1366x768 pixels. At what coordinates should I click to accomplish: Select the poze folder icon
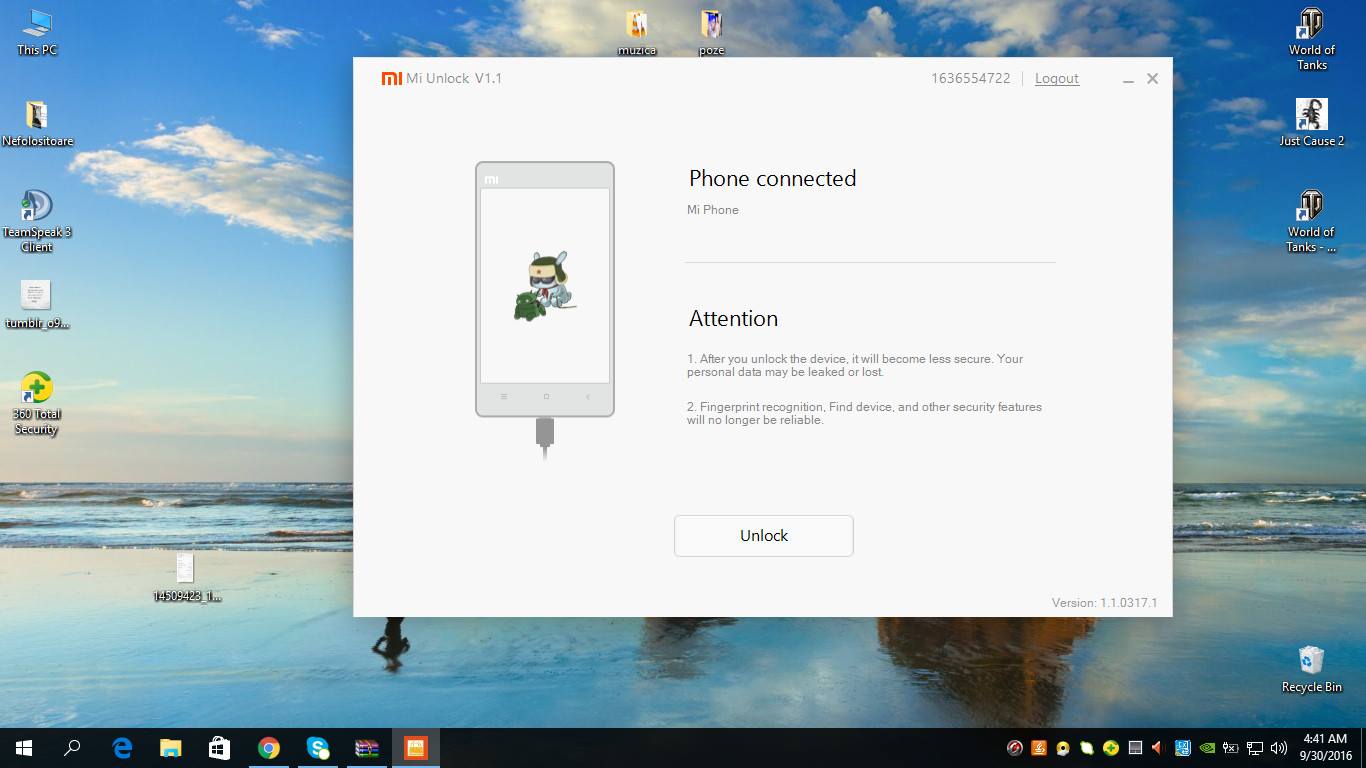[x=711, y=32]
